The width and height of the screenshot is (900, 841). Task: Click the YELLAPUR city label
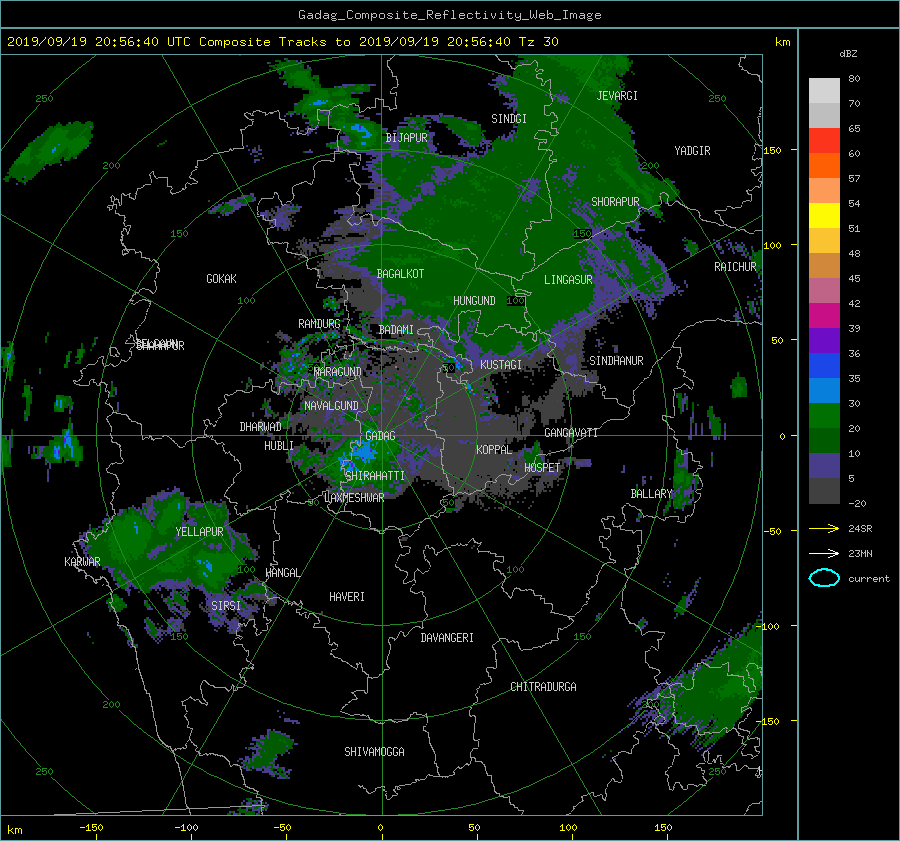pyautogui.click(x=199, y=532)
